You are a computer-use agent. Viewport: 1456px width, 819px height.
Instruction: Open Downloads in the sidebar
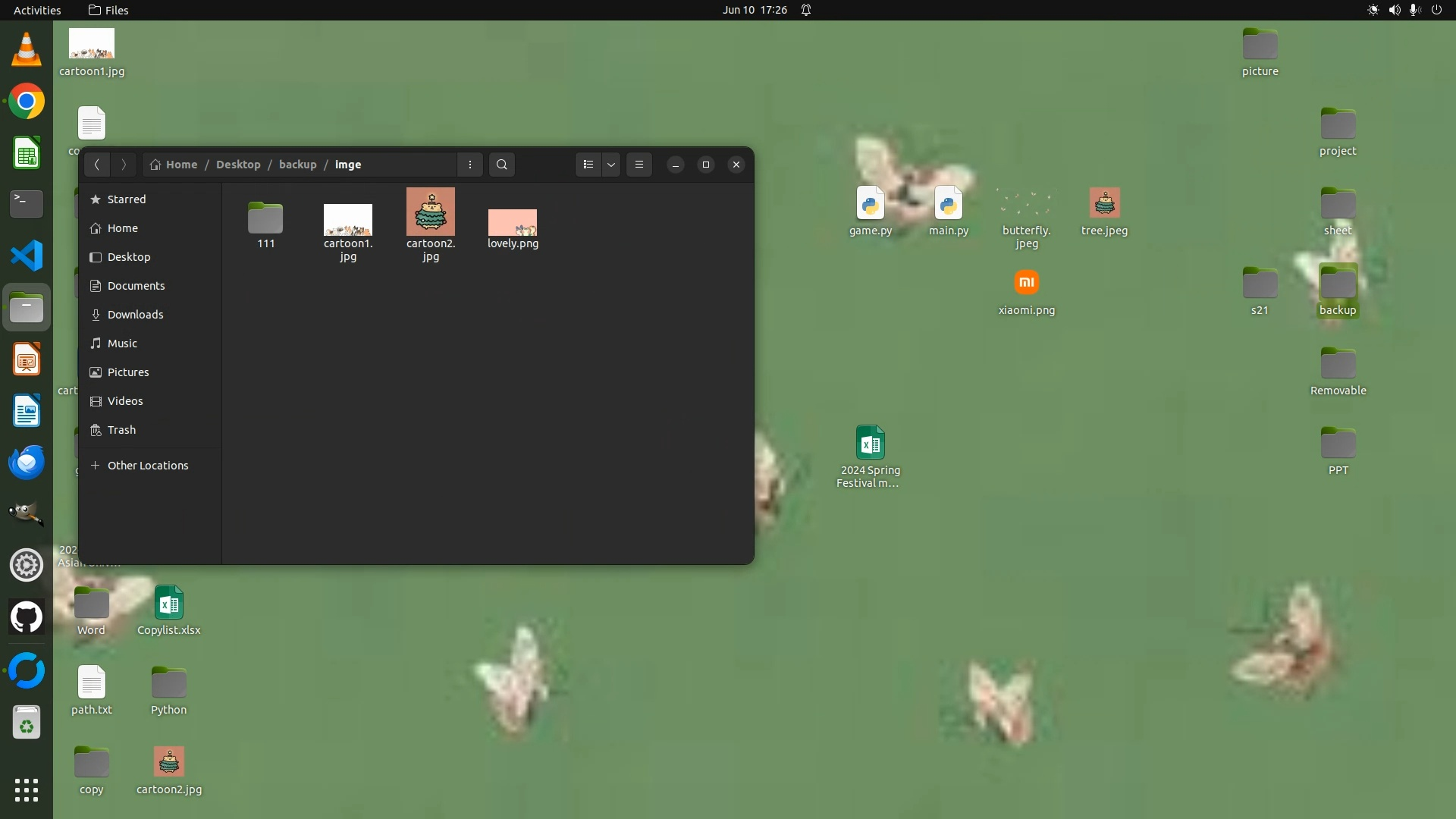(135, 315)
